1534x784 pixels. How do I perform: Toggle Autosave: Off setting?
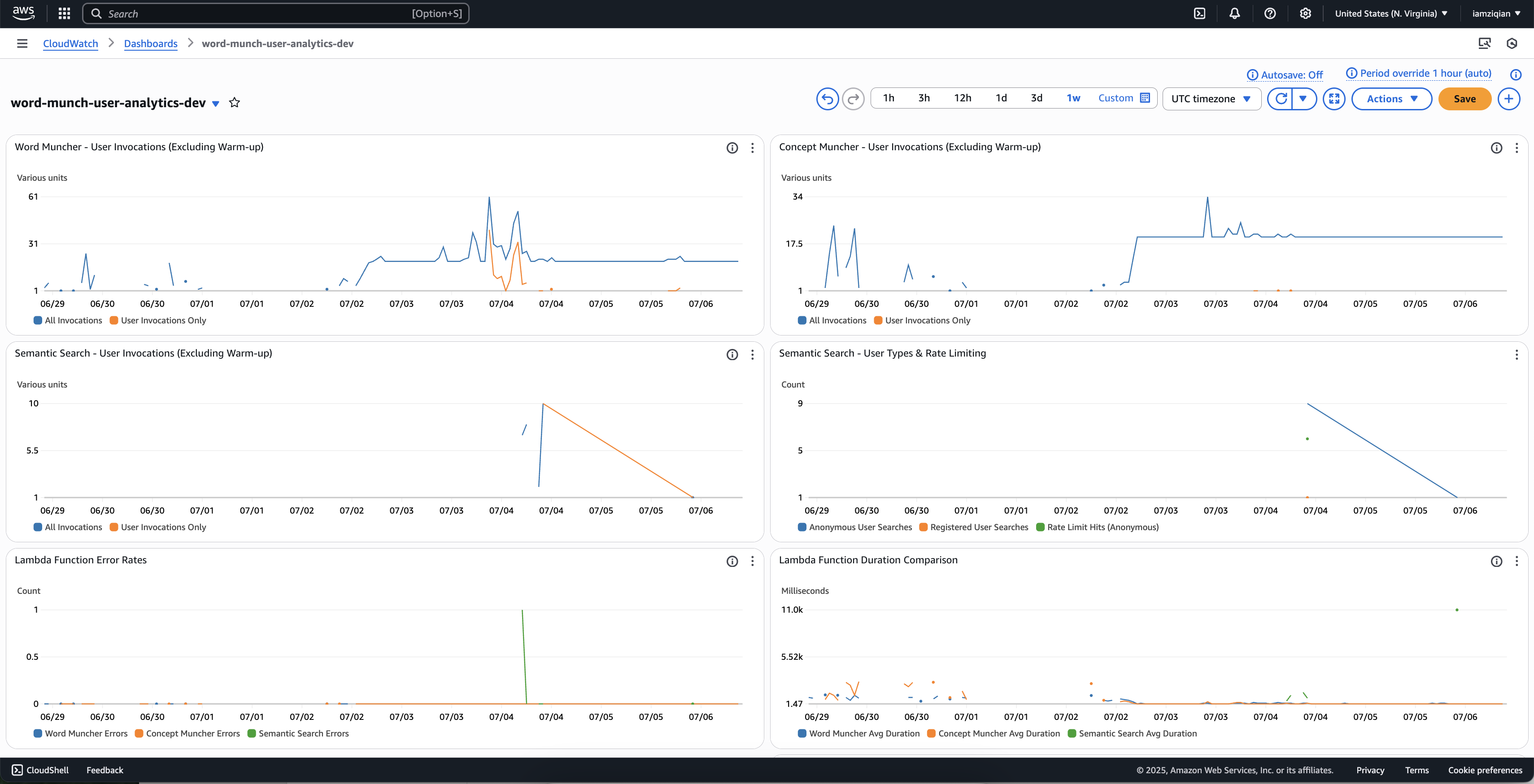[x=1285, y=75]
